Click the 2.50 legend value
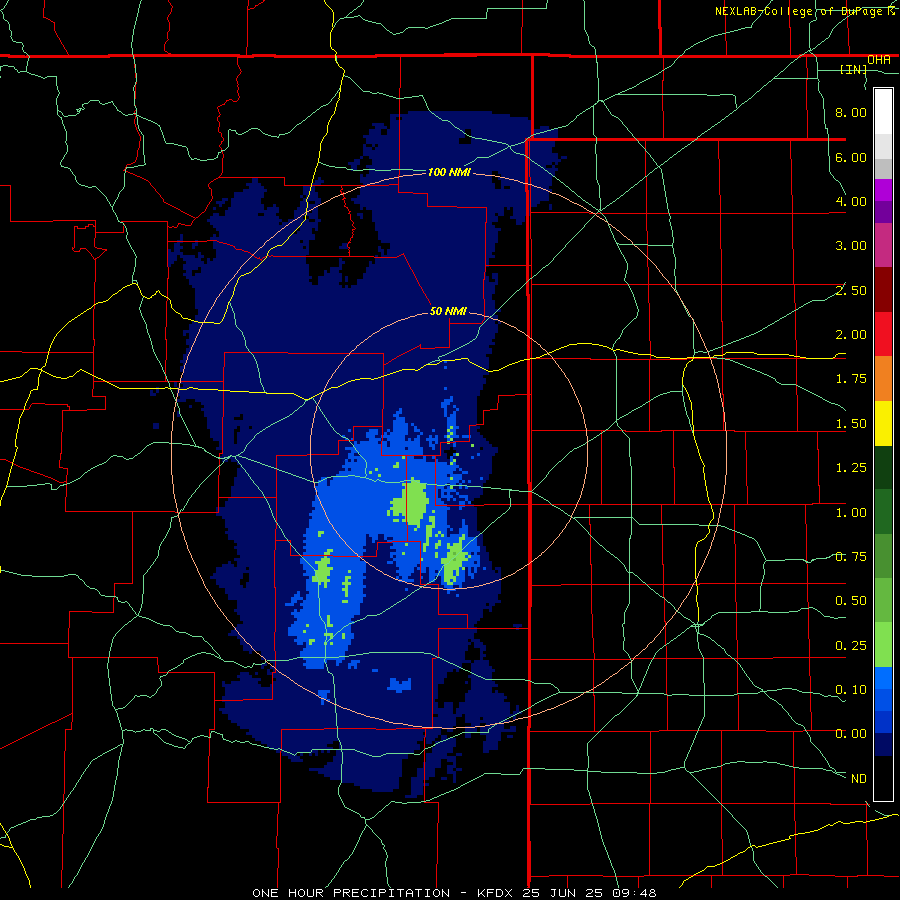The width and height of the screenshot is (900, 900). (x=851, y=290)
